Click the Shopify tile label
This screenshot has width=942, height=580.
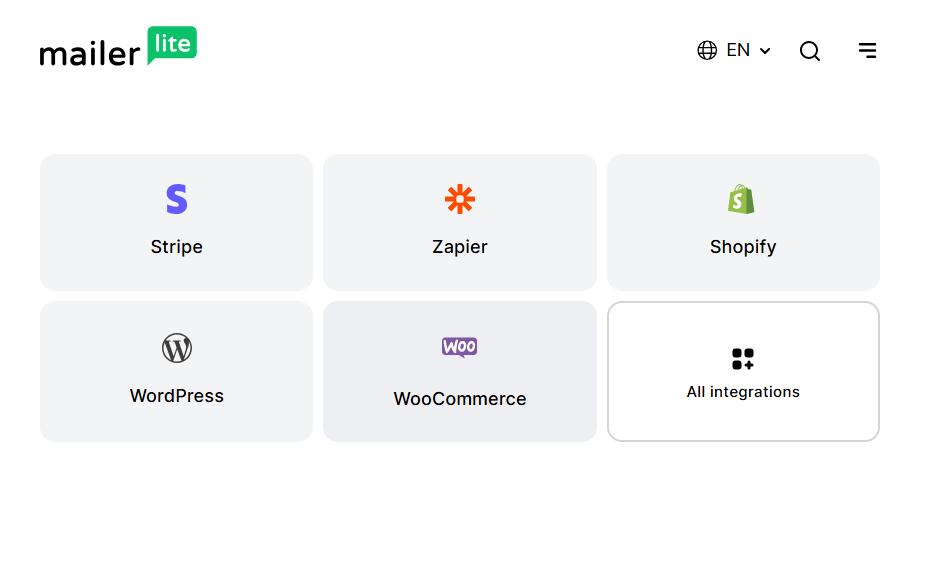point(742,246)
